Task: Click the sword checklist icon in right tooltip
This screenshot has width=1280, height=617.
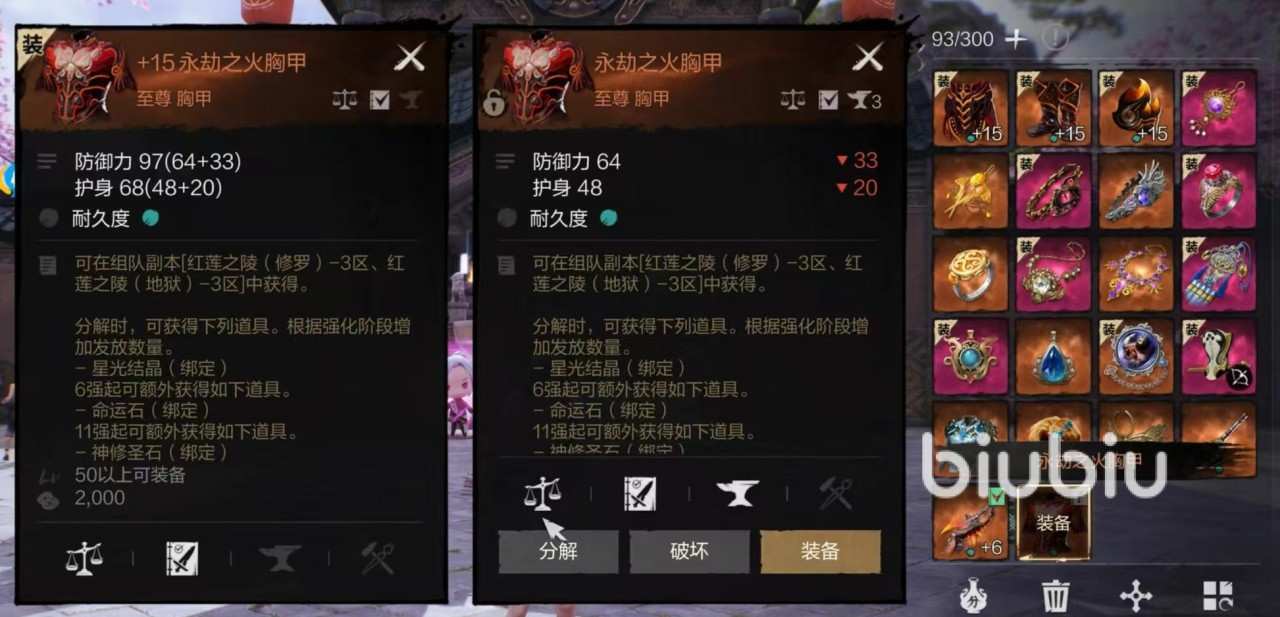Action: [640, 493]
